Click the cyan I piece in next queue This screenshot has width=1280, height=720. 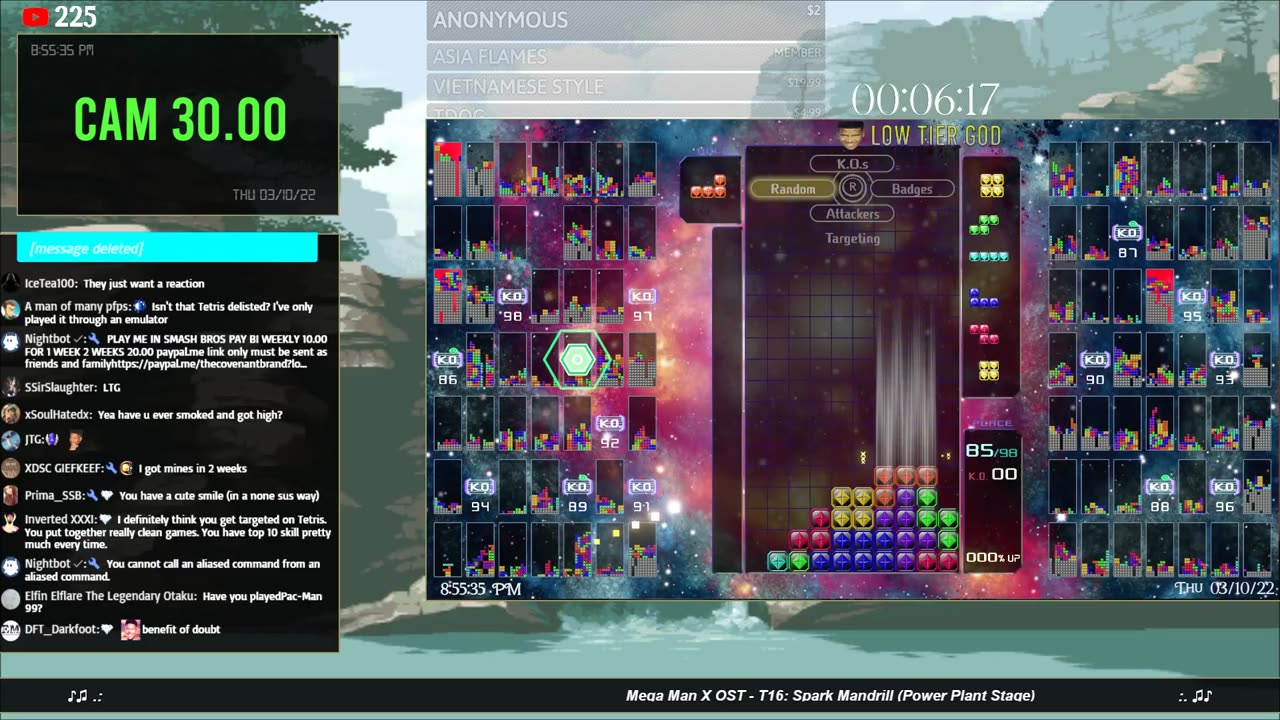[988, 256]
